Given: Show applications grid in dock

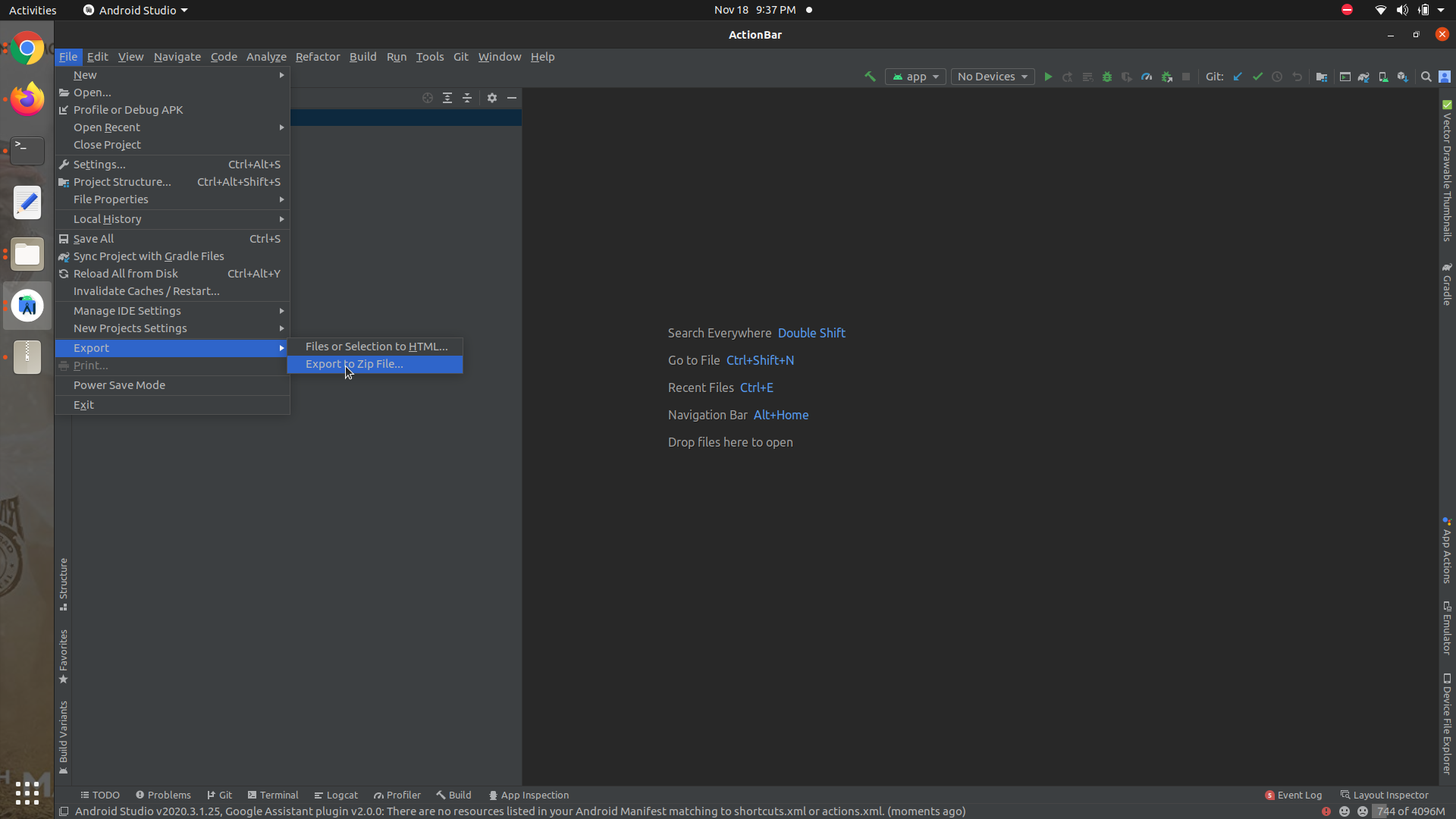Looking at the screenshot, I should [x=27, y=793].
